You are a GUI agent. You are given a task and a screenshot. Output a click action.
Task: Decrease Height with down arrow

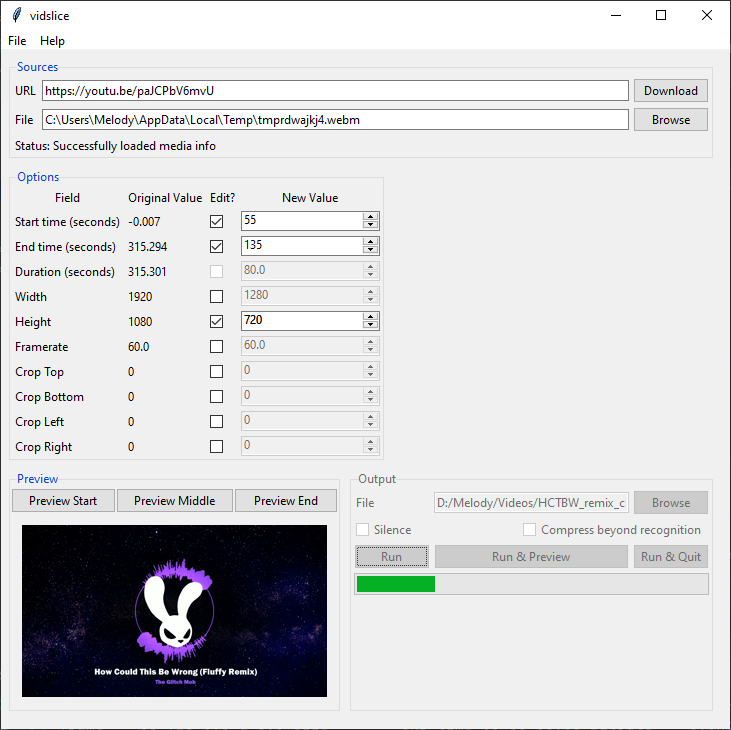coord(370,325)
